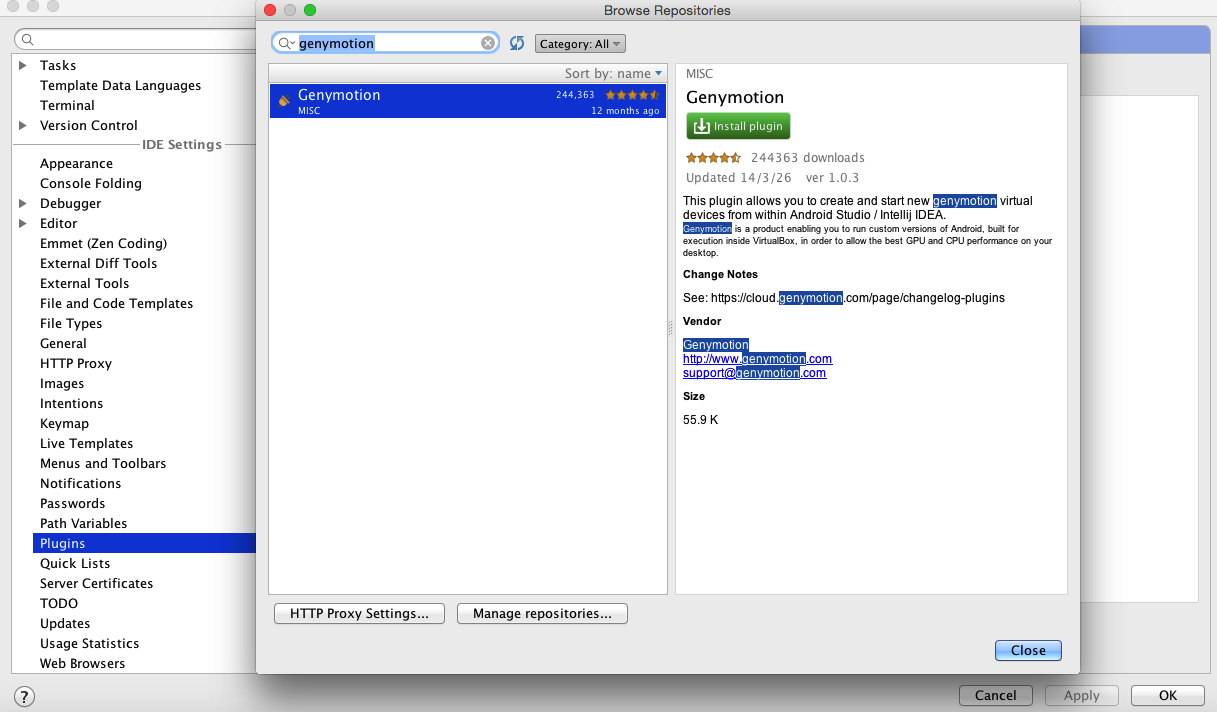Open Notifications settings
Image resolution: width=1217 pixels, height=712 pixels.
pyautogui.click(x=80, y=483)
